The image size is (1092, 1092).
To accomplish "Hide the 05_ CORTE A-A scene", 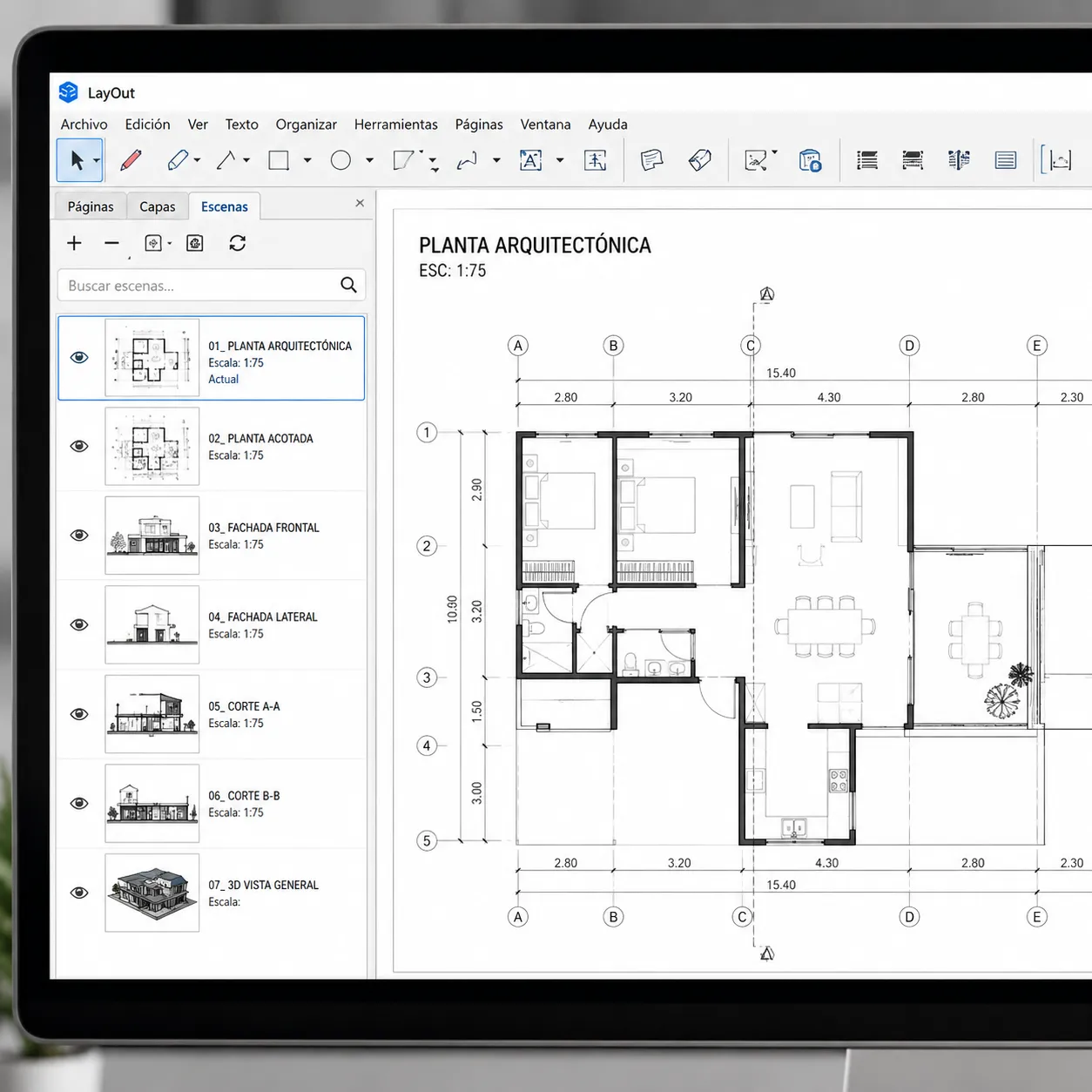I will point(79,714).
